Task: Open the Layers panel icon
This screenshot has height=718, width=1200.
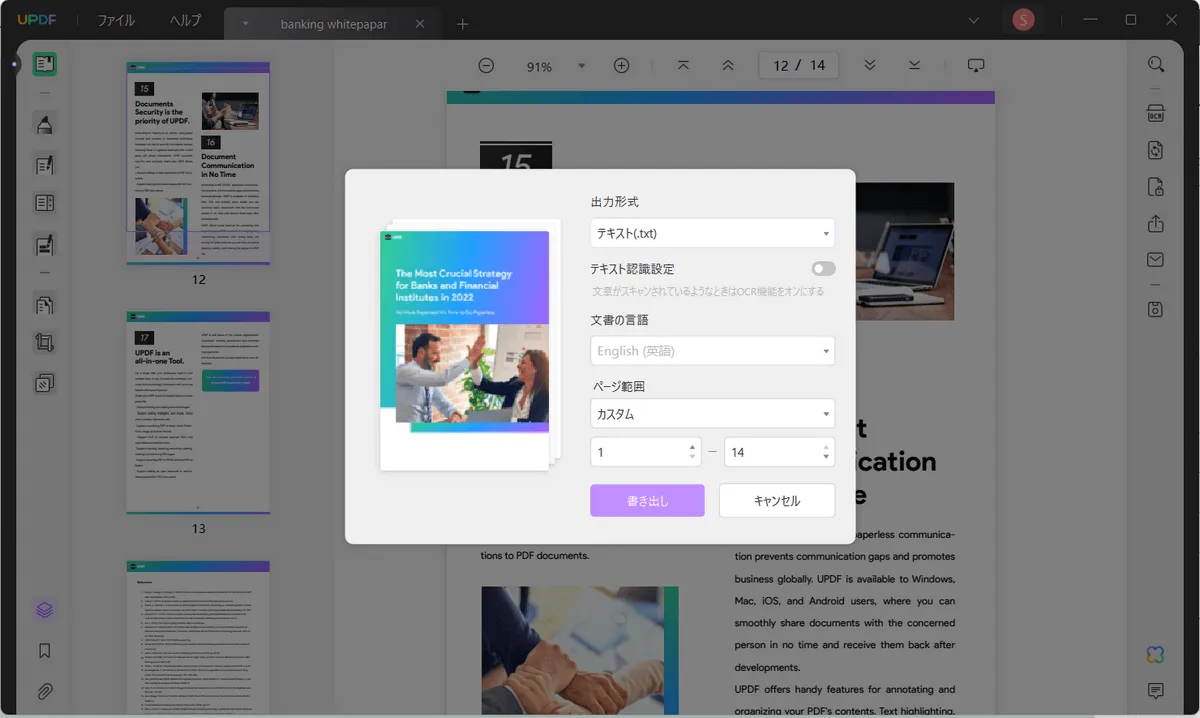Action: pos(44,610)
